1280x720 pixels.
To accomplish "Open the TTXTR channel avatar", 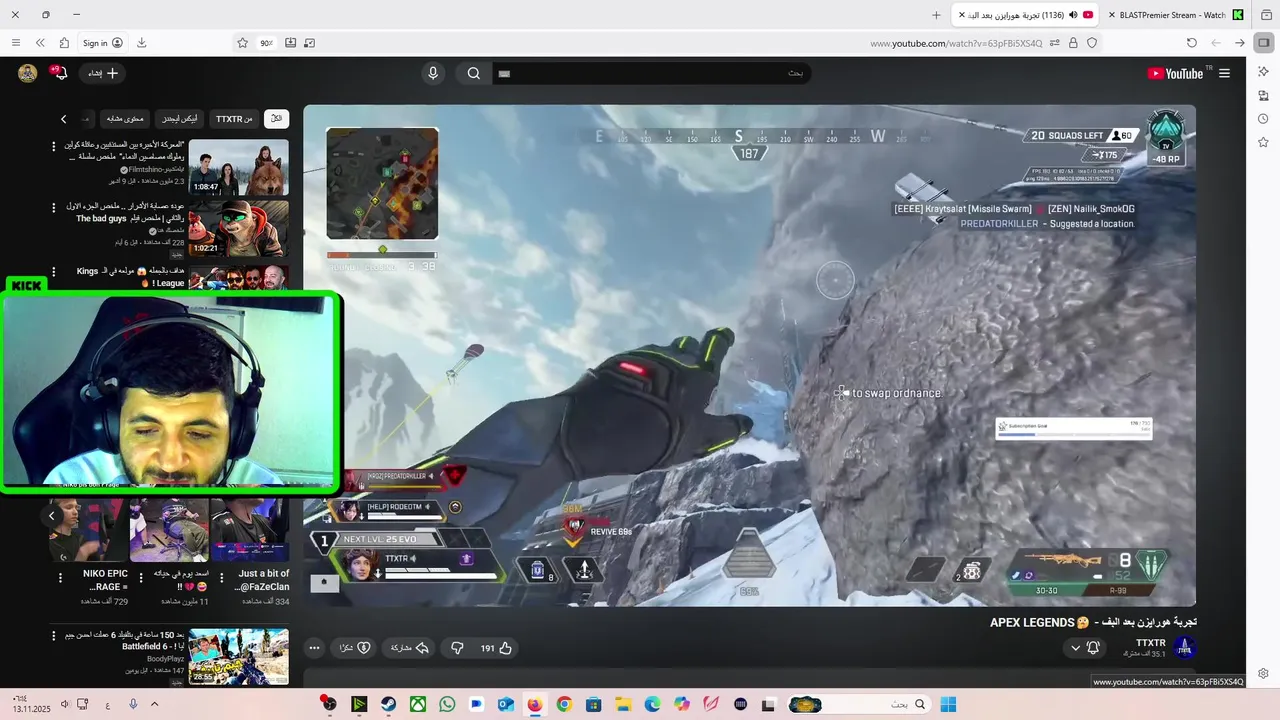I will coord(1185,648).
